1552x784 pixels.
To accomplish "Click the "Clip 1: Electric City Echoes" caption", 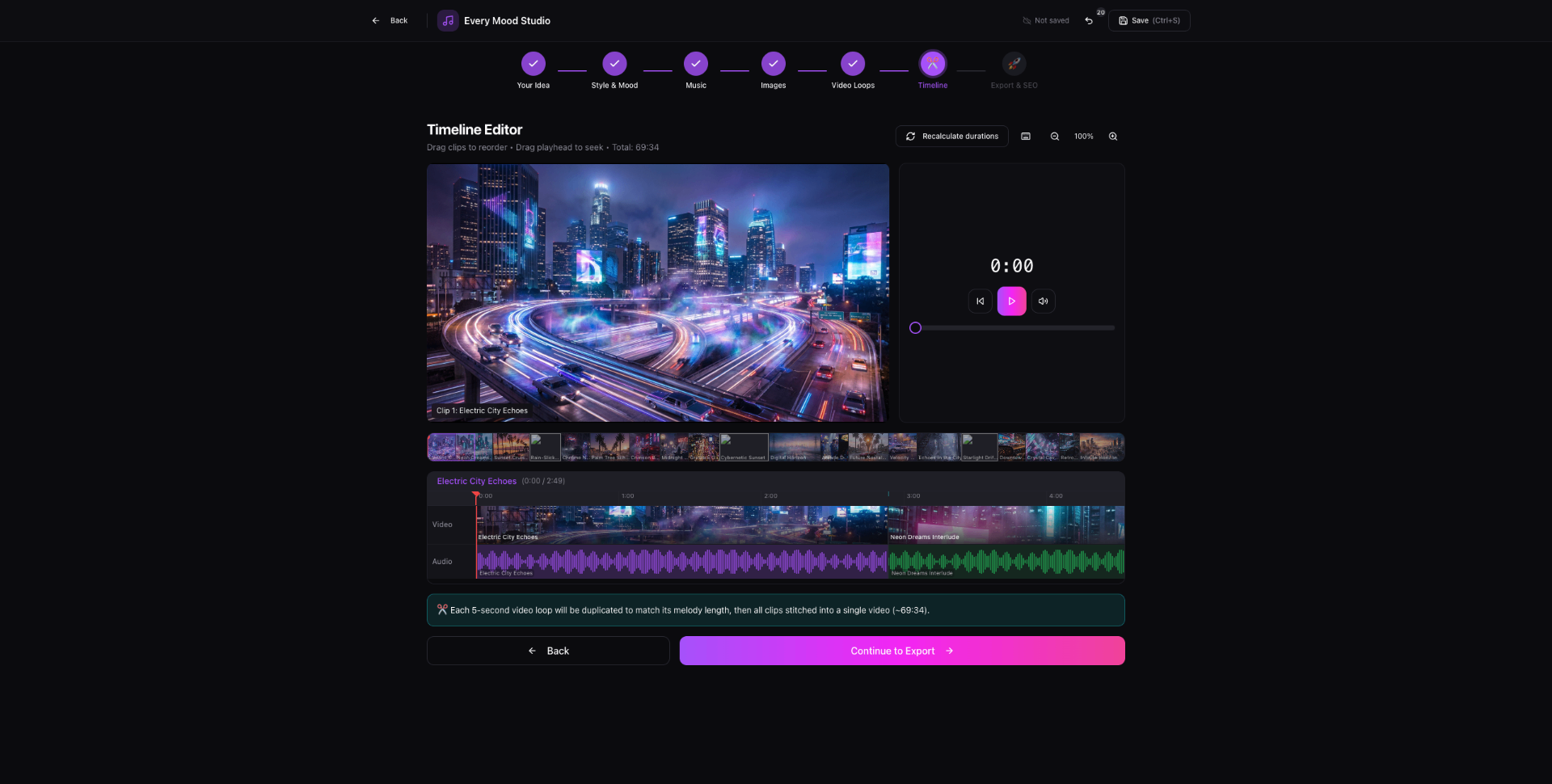I will 482,411.
